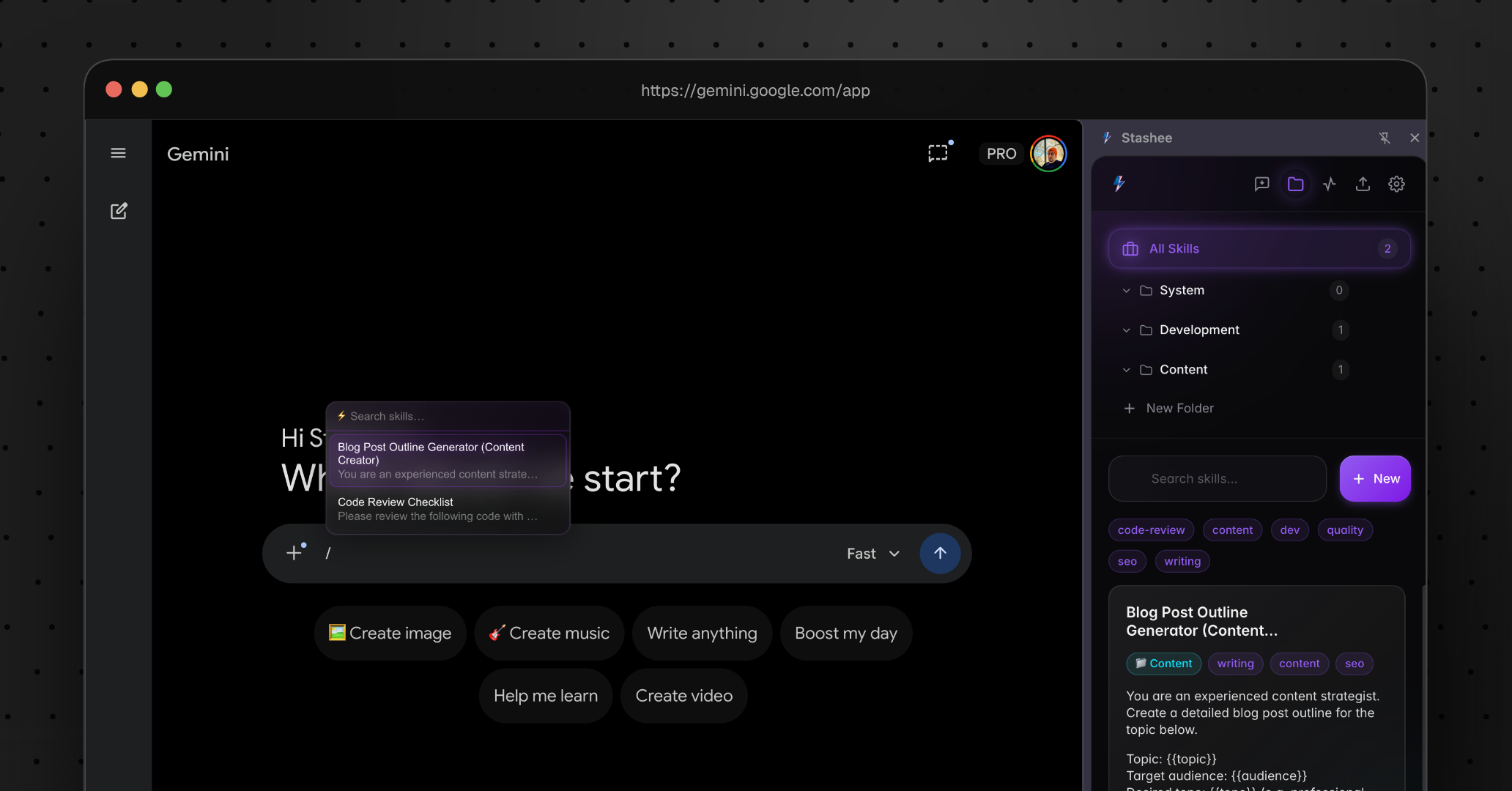Start a new chat with the compose icon
Viewport: 1512px width, 791px height.
point(119,211)
